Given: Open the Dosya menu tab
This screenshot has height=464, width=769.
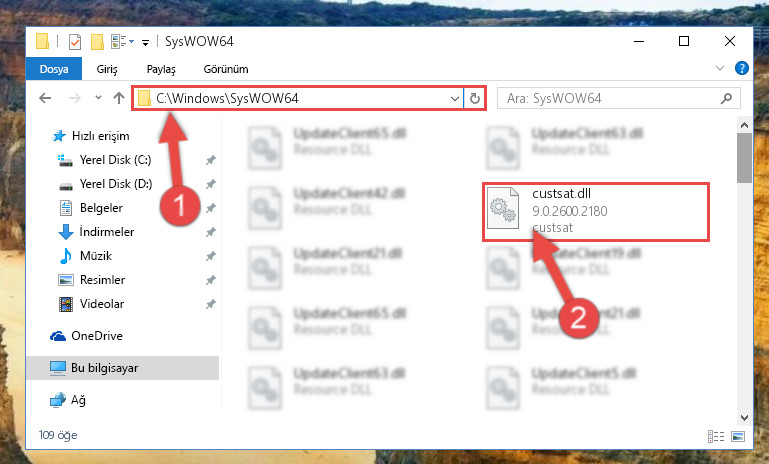Looking at the screenshot, I should coord(54,69).
